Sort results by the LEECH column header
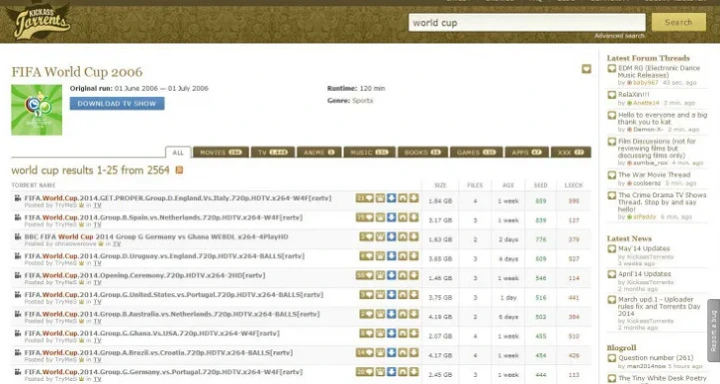720x384 pixels. (x=574, y=185)
